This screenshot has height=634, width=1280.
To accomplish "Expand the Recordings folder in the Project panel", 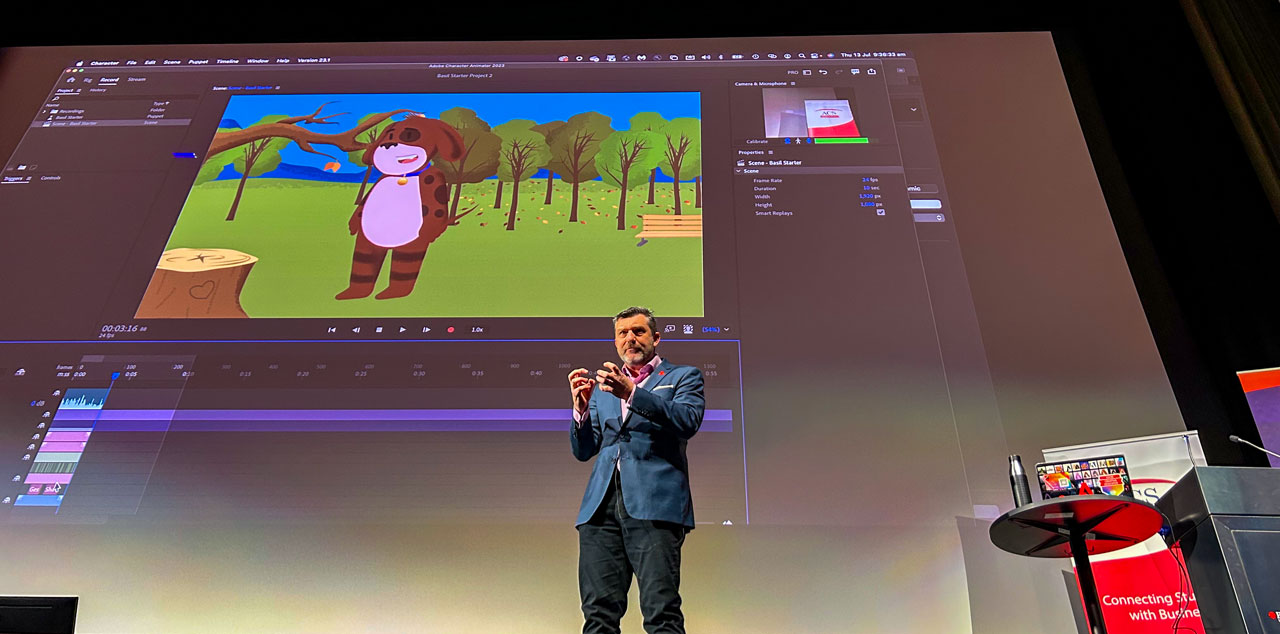I will [44, 111].
